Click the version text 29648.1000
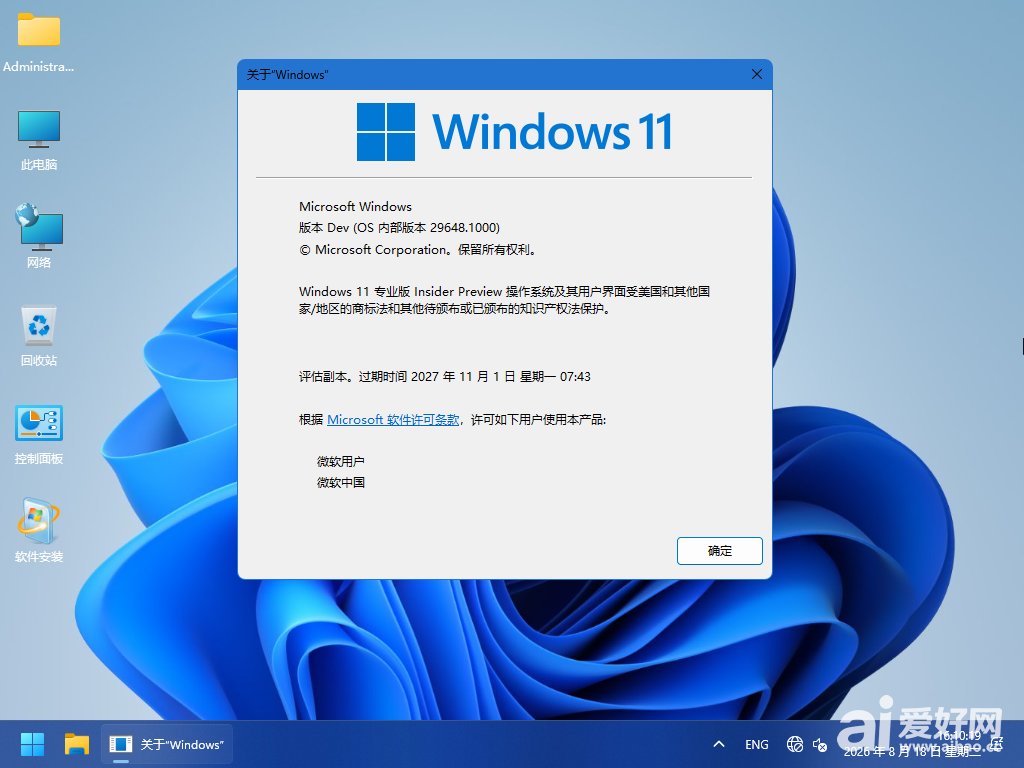 point(465,227)
